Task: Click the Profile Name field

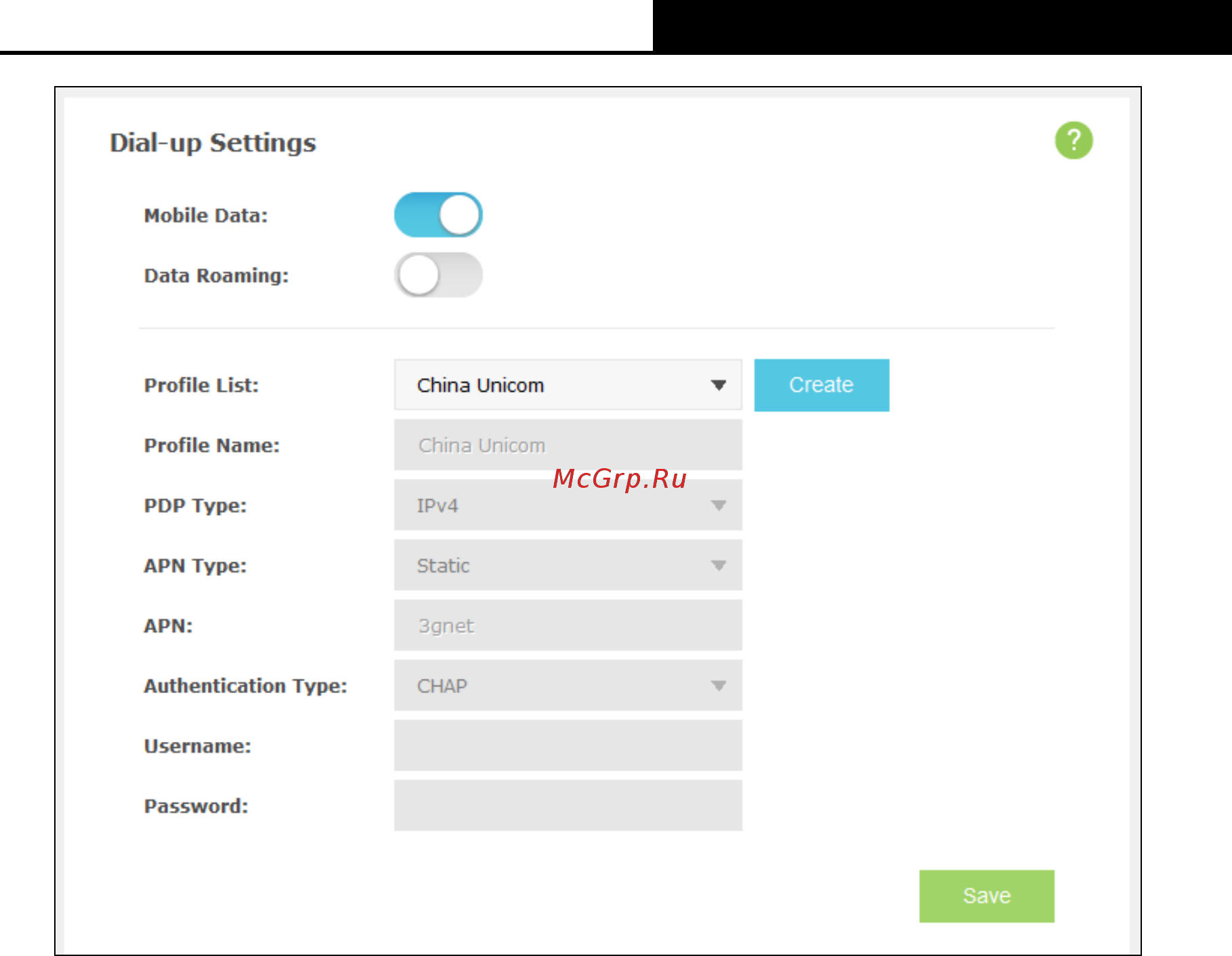Action: [x=568, y=445]
